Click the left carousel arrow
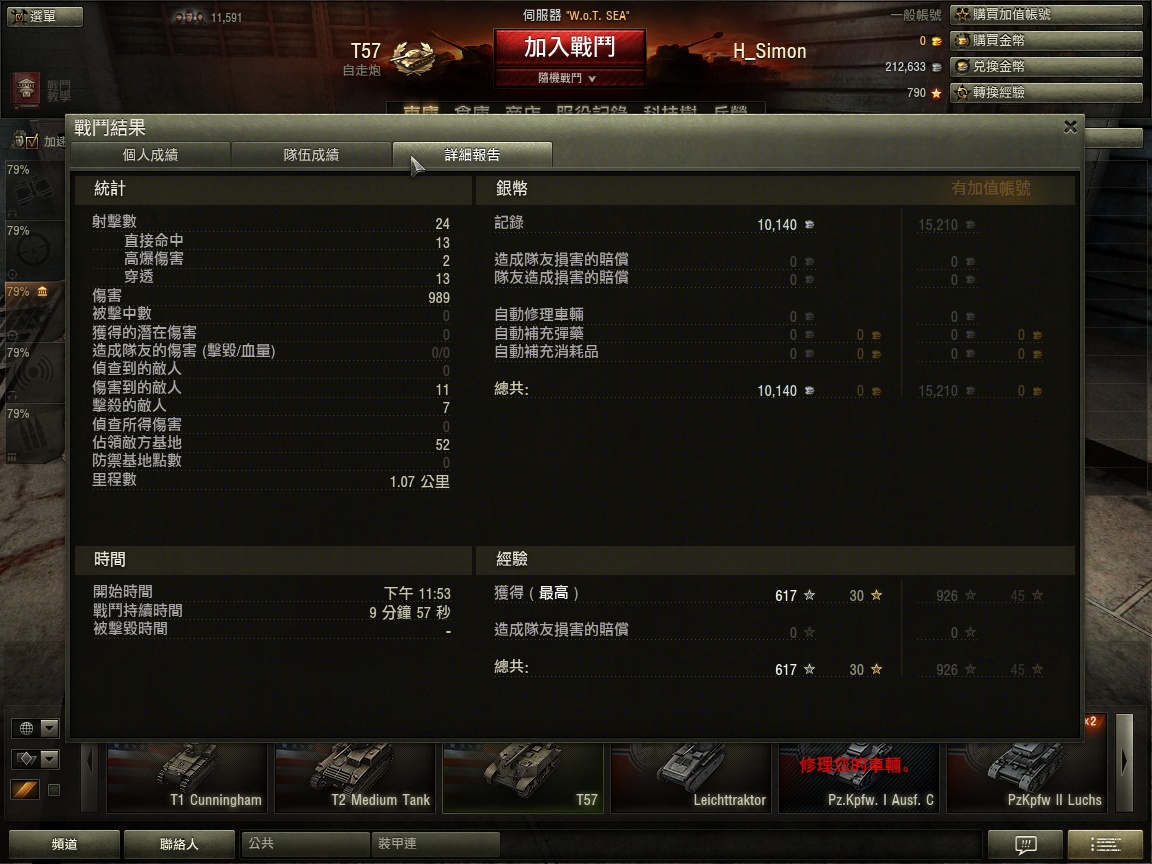Screen dimensions: 1152x864 click(x=90, y=777)
